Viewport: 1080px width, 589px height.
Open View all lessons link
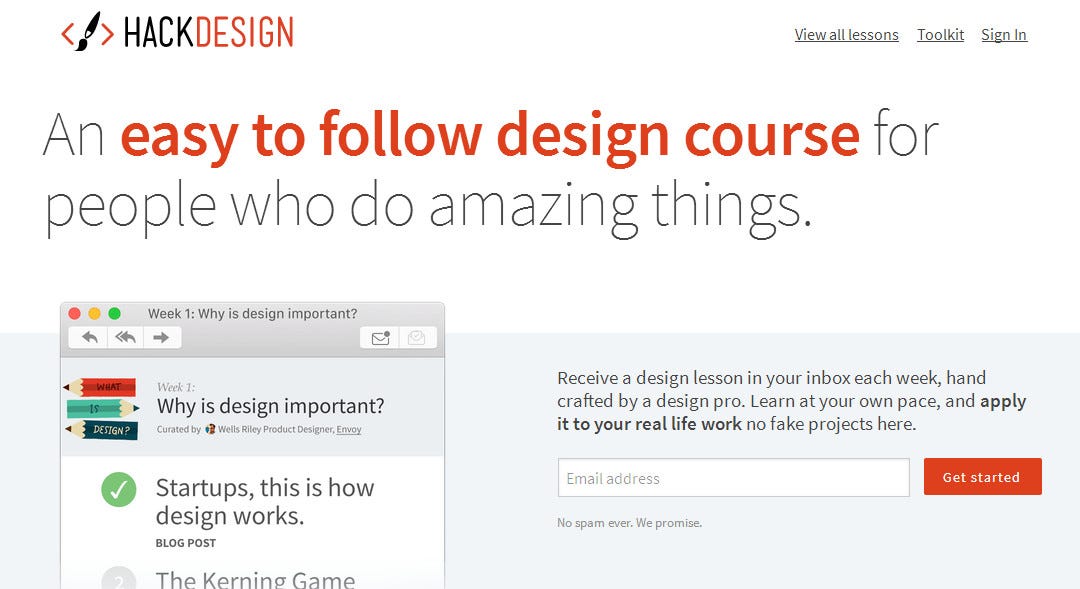coord(847,34)
